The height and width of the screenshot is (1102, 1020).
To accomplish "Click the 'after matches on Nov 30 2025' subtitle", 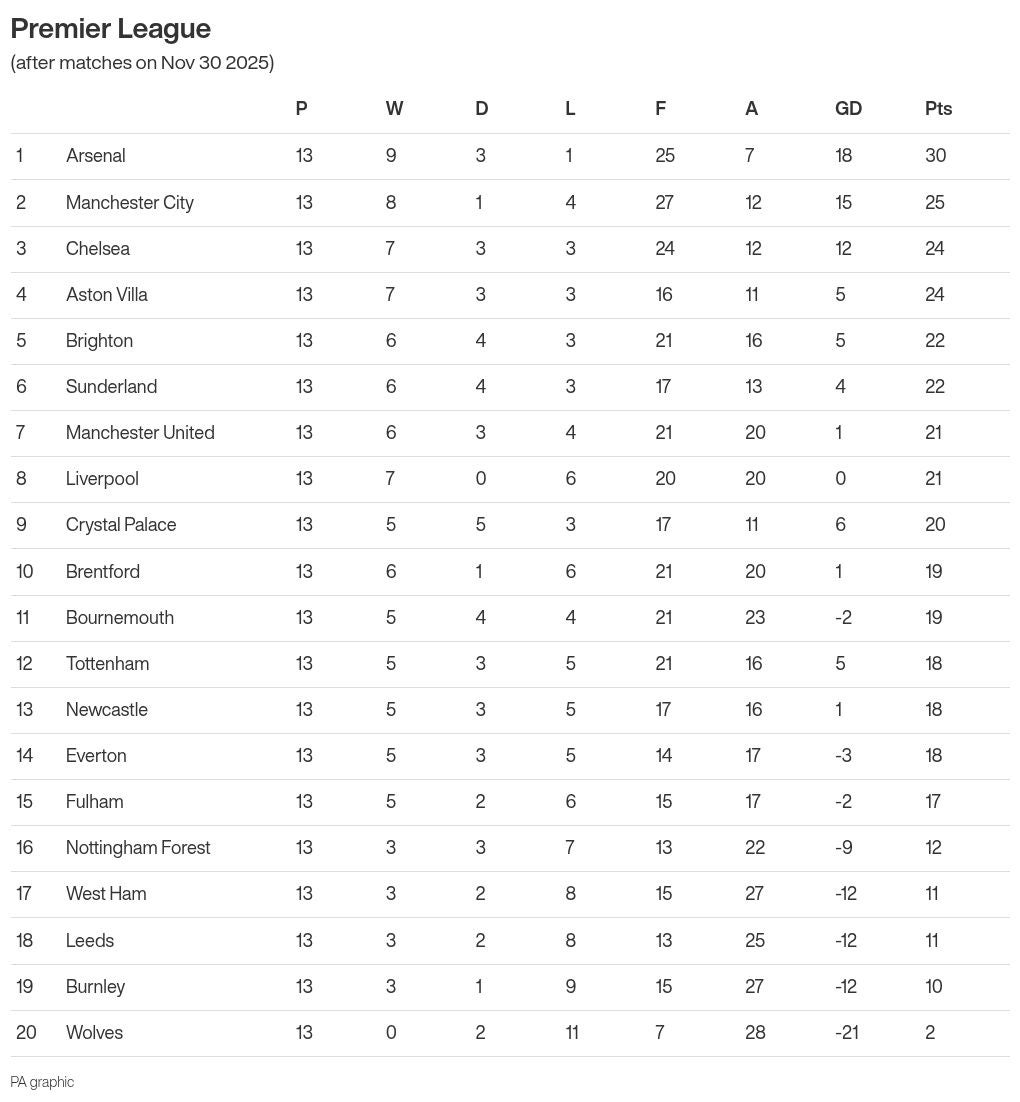I will click(x=142, y=63).
